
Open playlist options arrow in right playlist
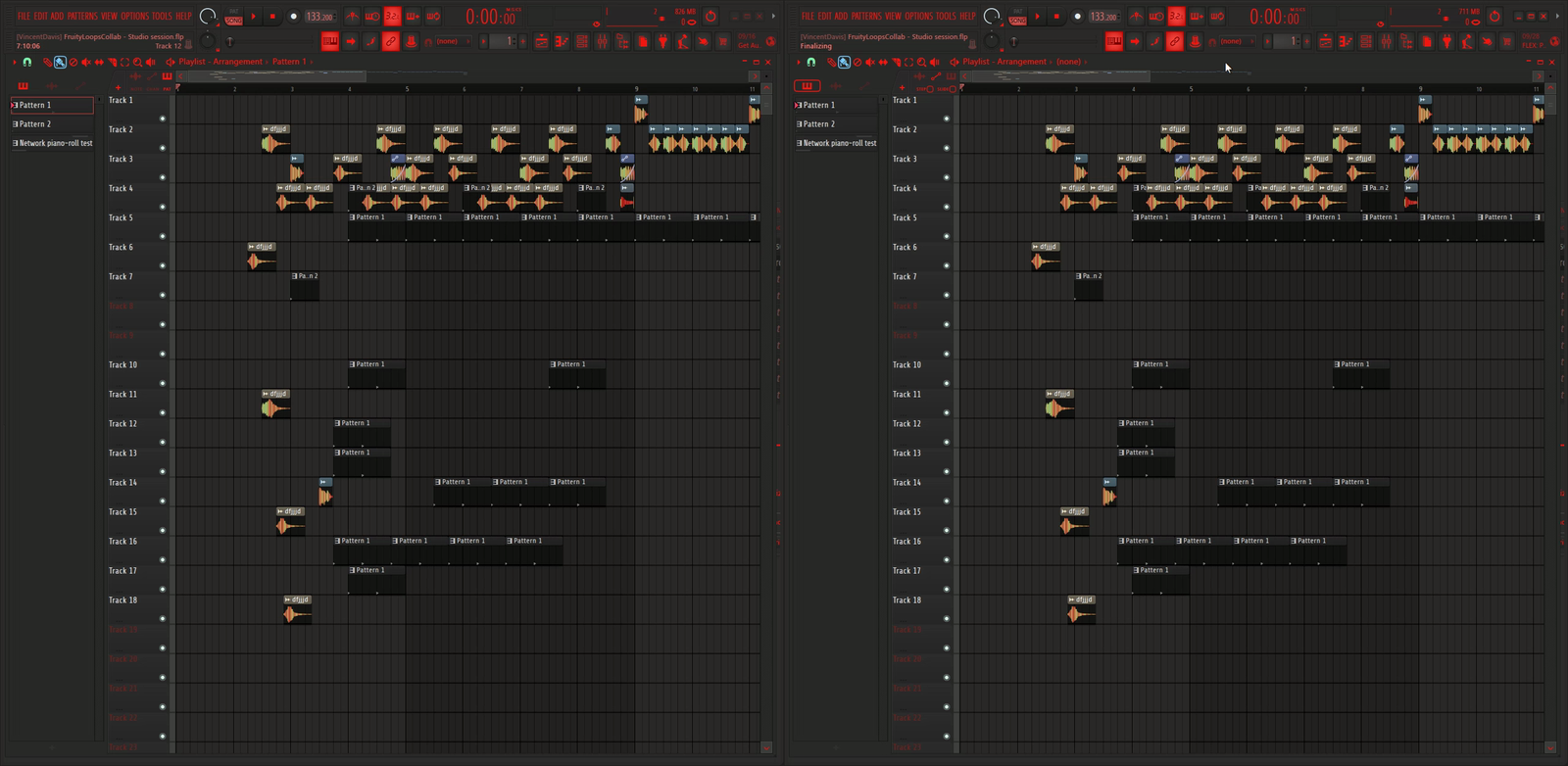[799, 62]
